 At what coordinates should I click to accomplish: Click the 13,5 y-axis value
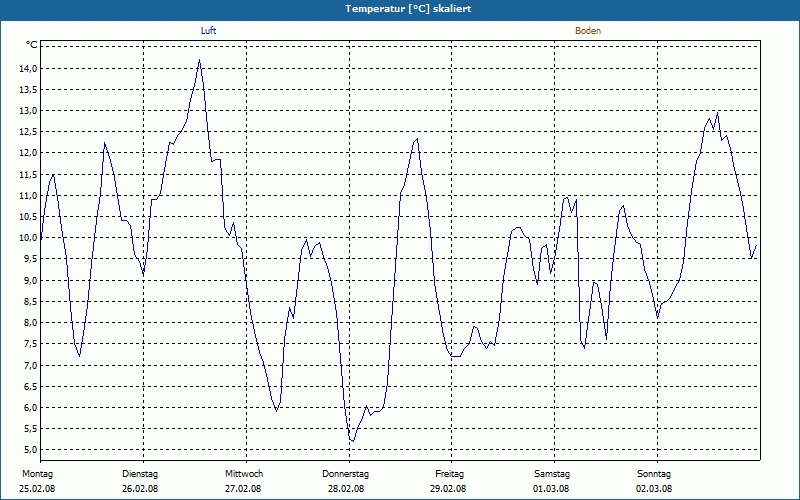(x=29, y=90)
